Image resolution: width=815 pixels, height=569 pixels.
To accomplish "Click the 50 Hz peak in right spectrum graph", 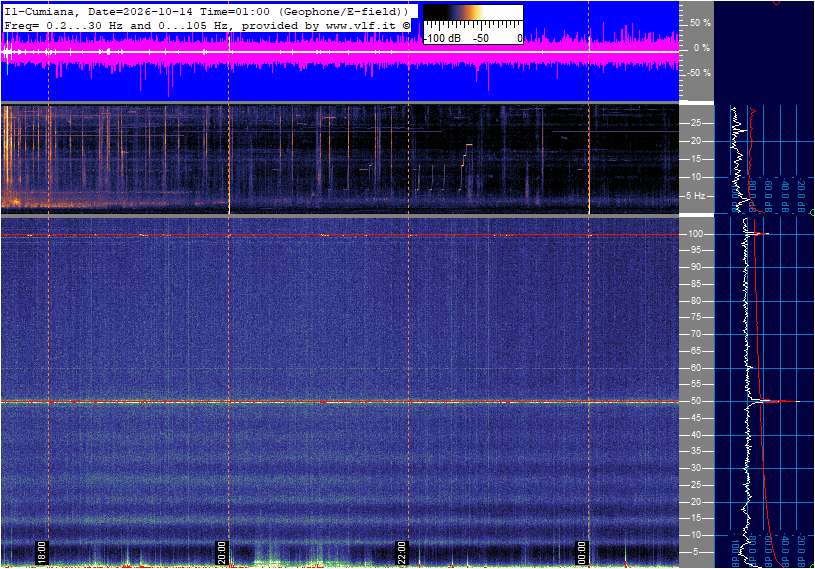I will 774,401.
